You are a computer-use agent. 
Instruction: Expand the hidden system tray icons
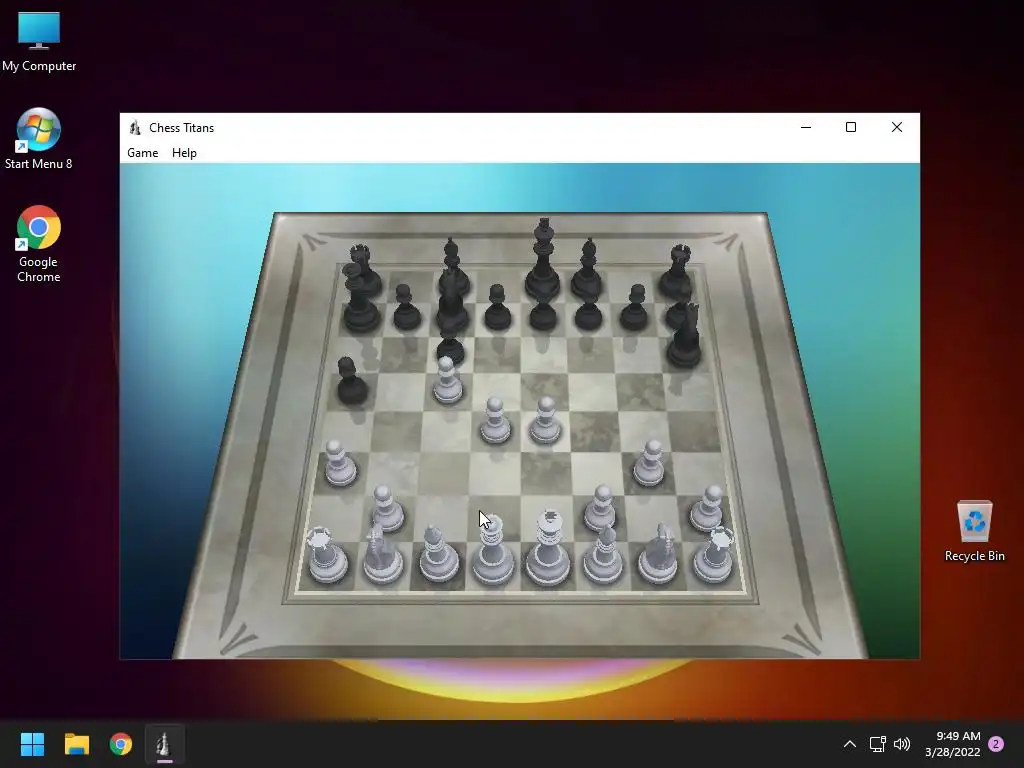click(x=850, y=744)
